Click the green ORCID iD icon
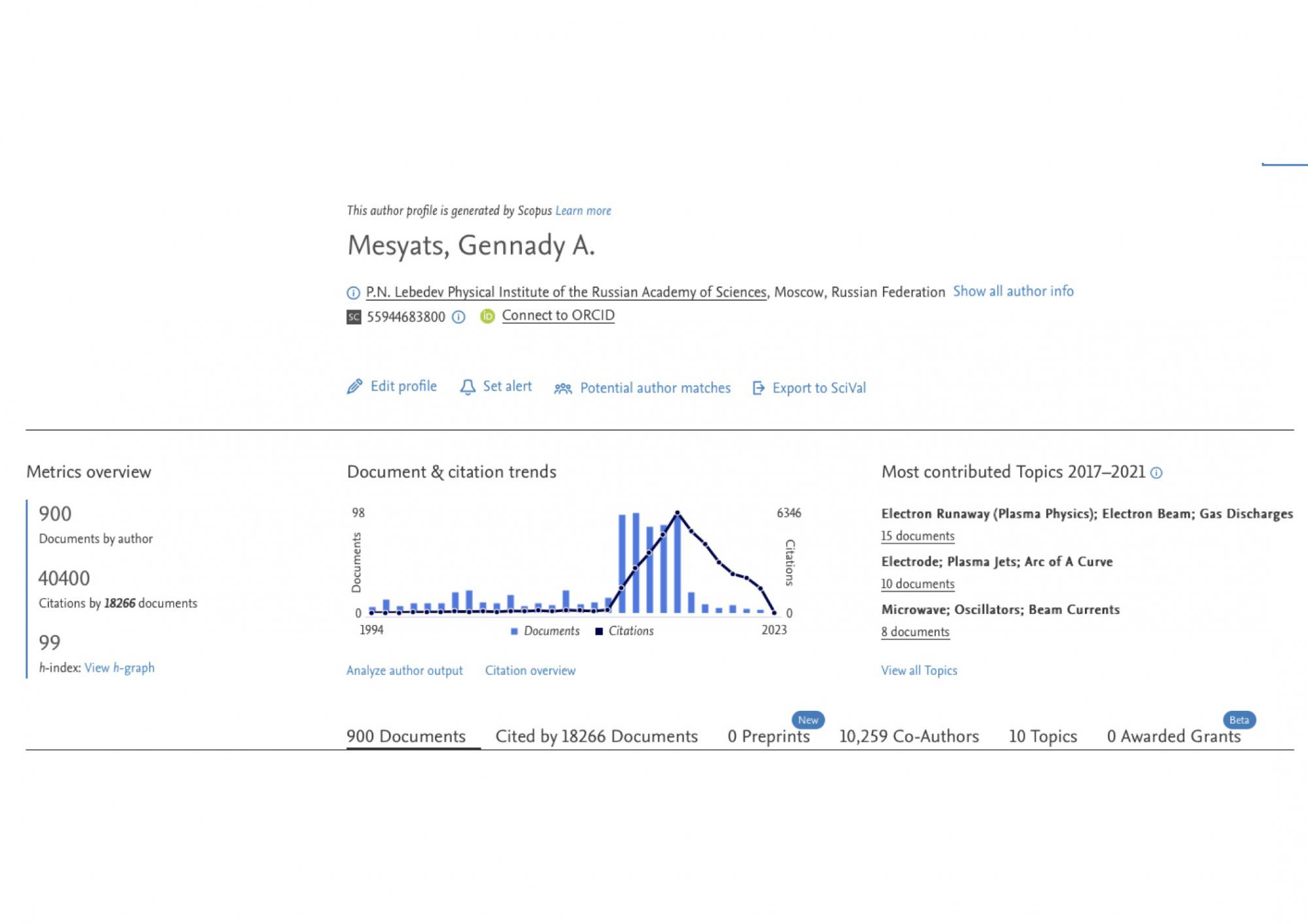Screen dimensions: 1308x924 [487, 317]
